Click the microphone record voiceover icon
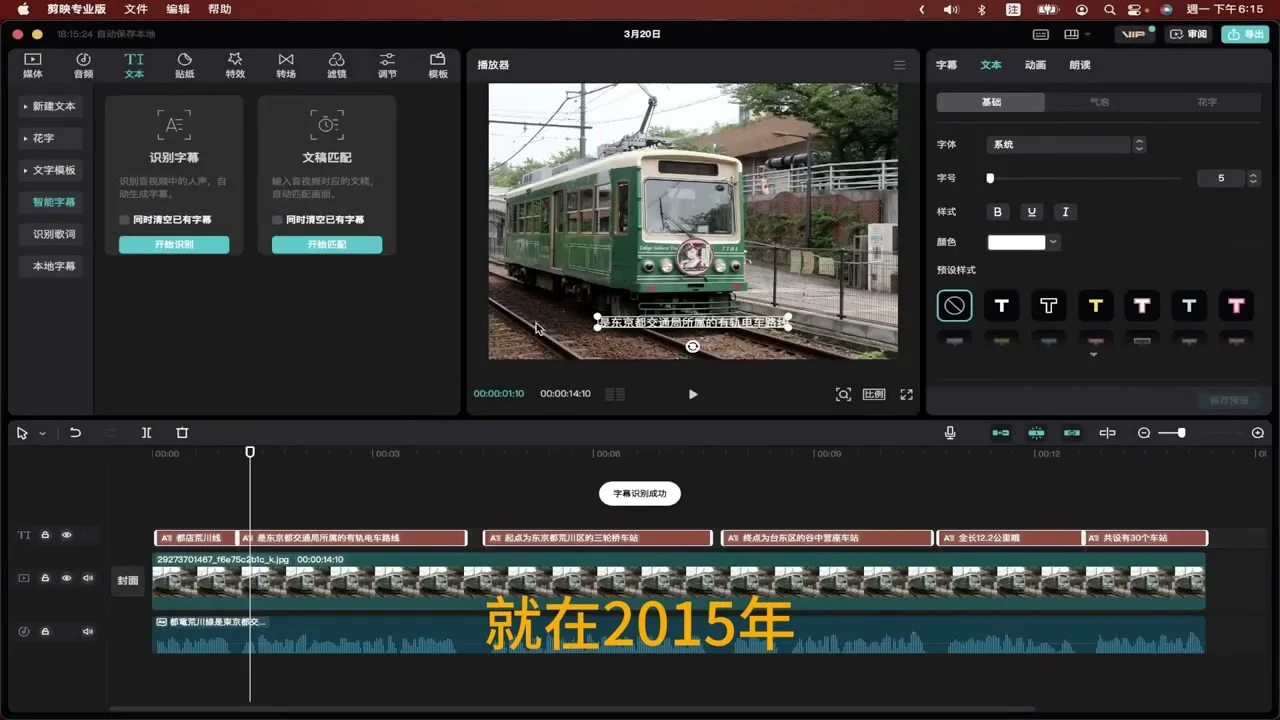1280x720 pixels. pos(950,433)
